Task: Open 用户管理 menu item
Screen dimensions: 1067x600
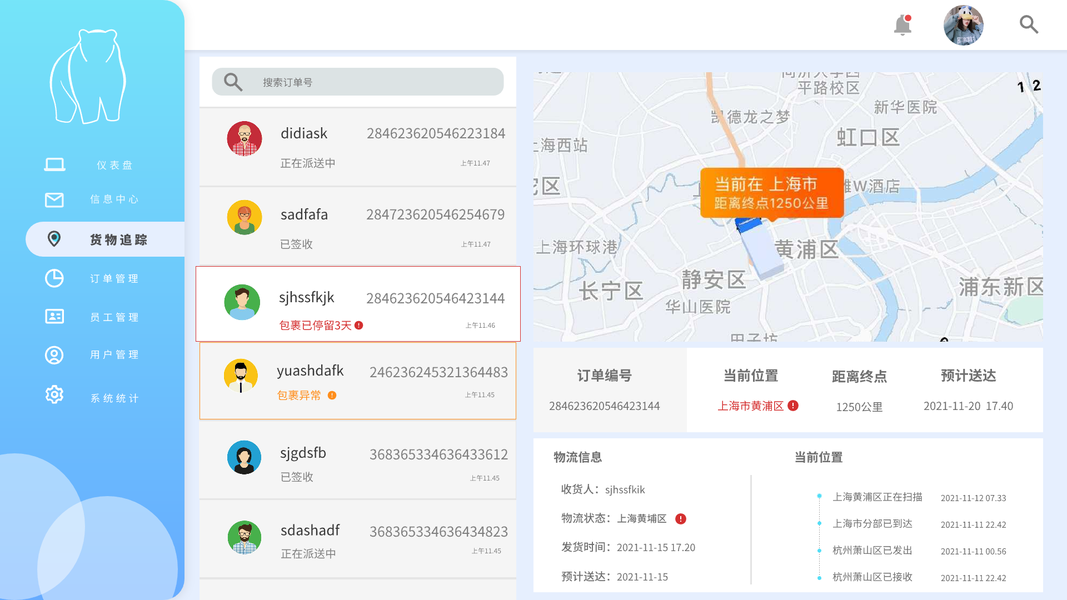Action: (x=114, y=354)
